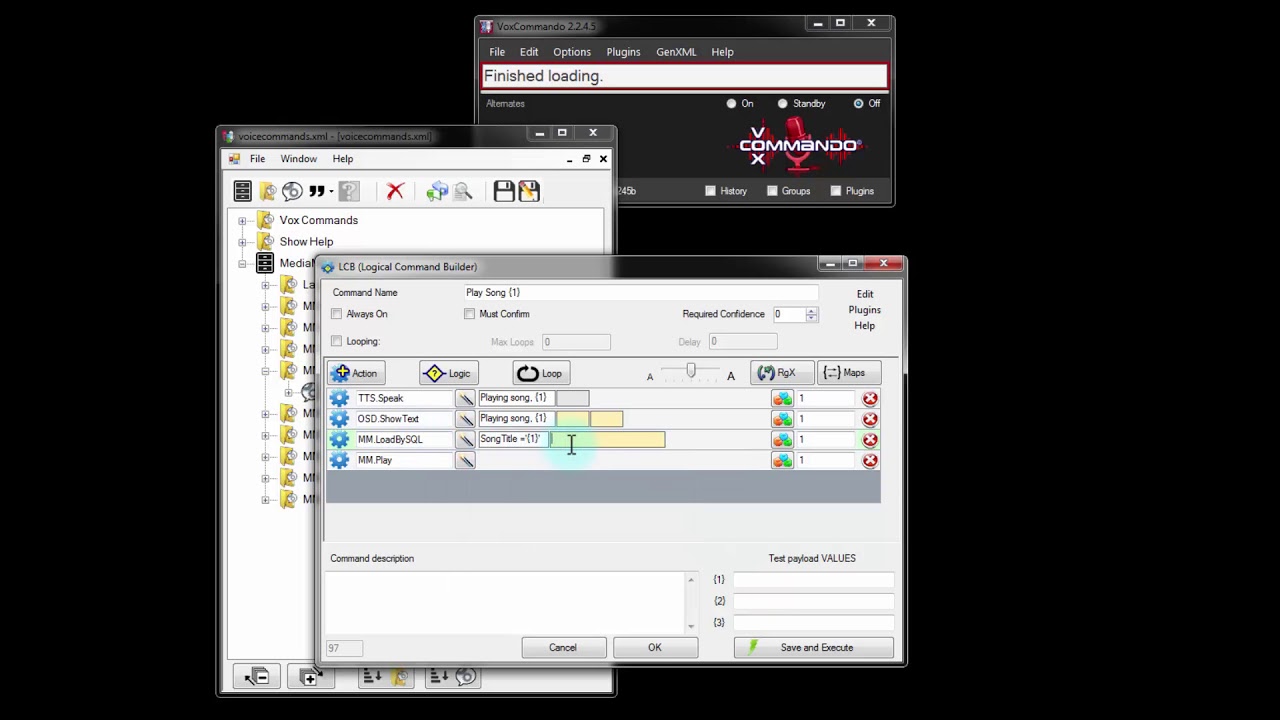This screenshot has width=1280, height=720.
Task: Open the File menu in VoxCommando window
Action: [x=497, y=52]
